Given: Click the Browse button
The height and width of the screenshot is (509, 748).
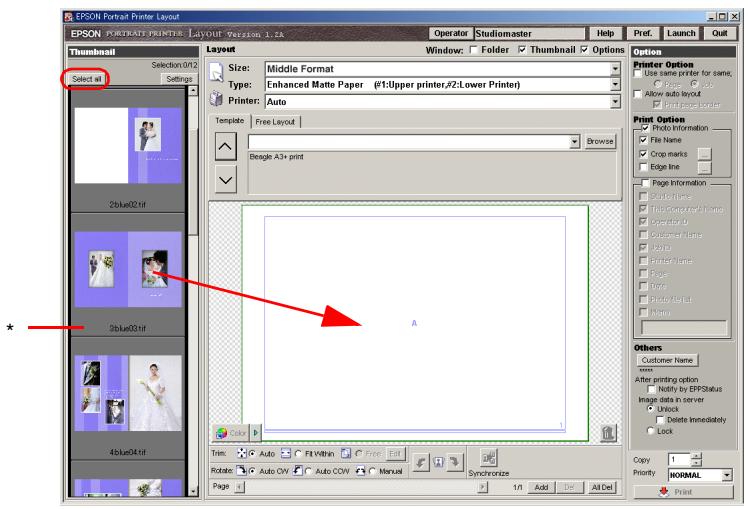Looking at the screenshot, I should click(x=600, y=141).
